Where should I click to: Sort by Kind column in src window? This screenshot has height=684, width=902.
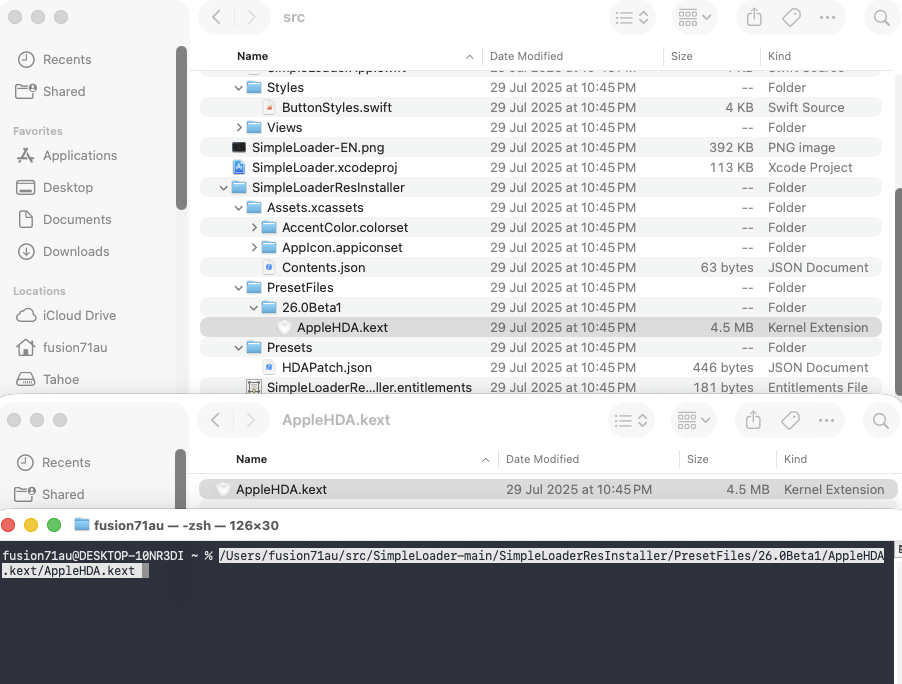pos(779,56)
